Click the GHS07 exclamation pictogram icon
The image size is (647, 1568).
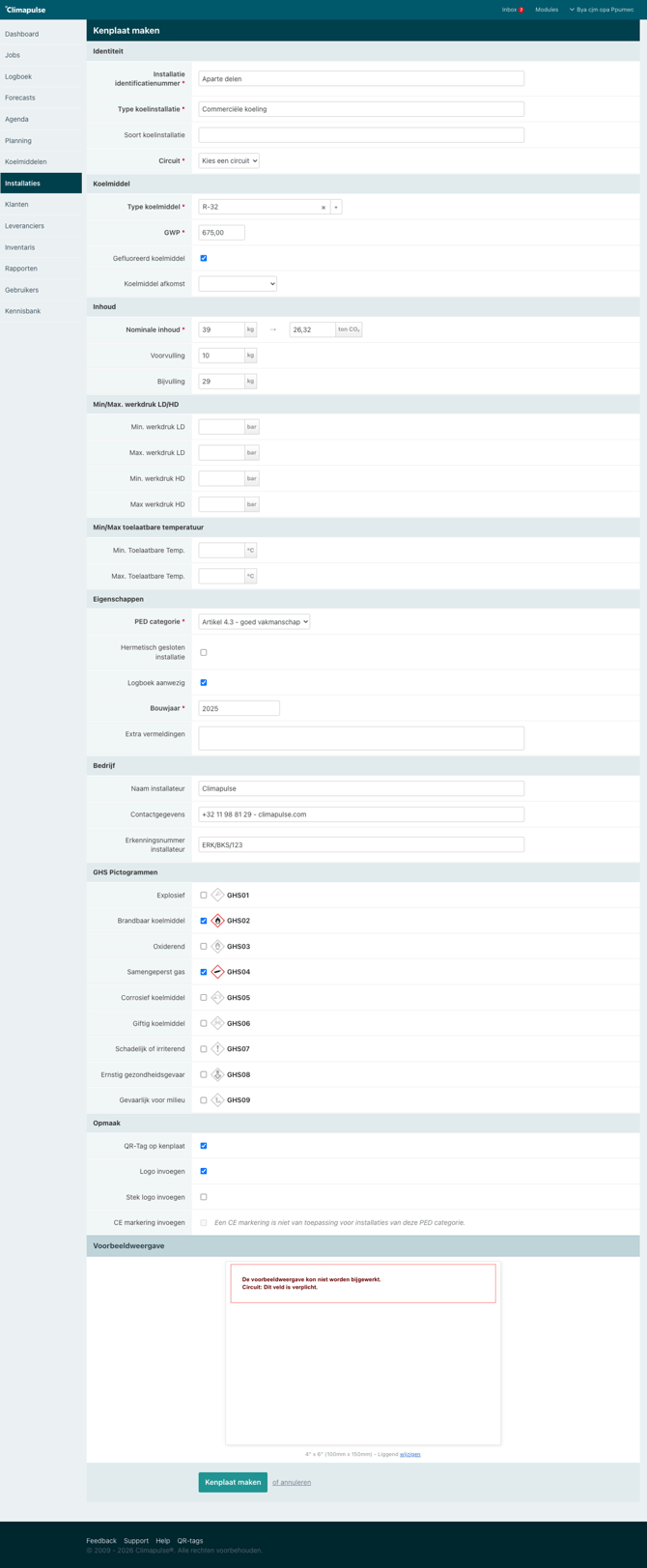click(217, 1049)
